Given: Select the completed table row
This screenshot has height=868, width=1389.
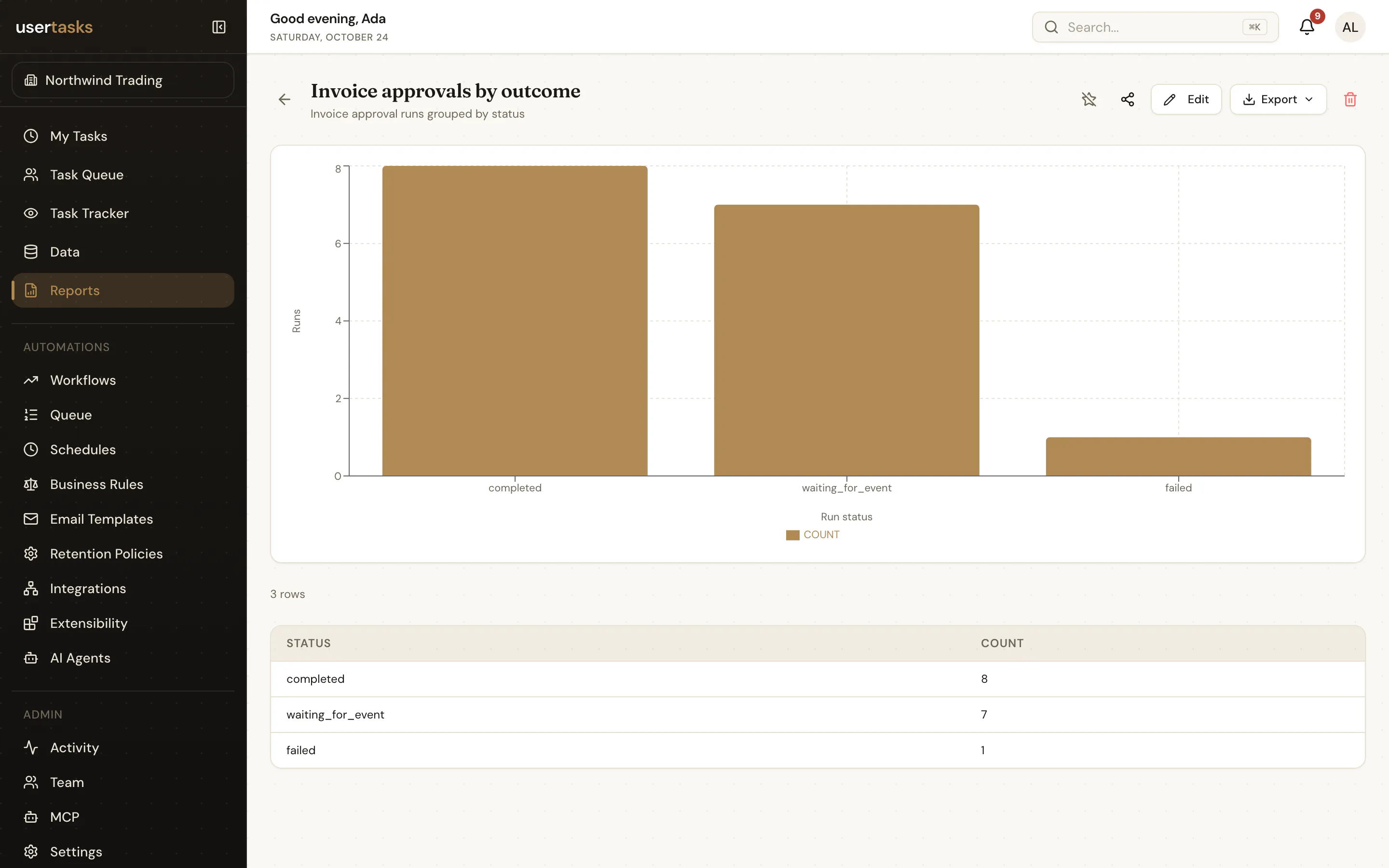Looking at the screenshot, I should [x=817, y=679].
